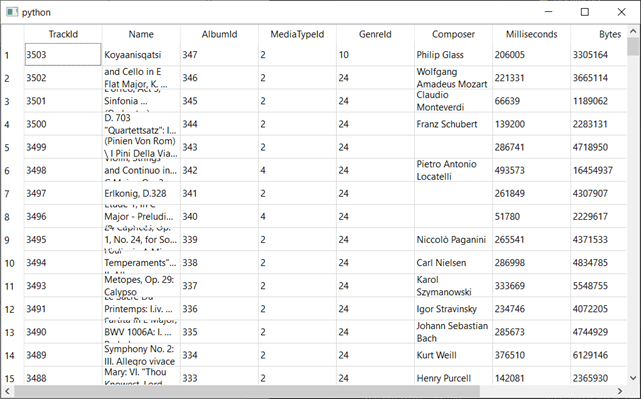This screenshot has width=641, height=399.
Task: Select Milliseconds cell 51780
Action: pyautogui.click(x=531, y=217)
